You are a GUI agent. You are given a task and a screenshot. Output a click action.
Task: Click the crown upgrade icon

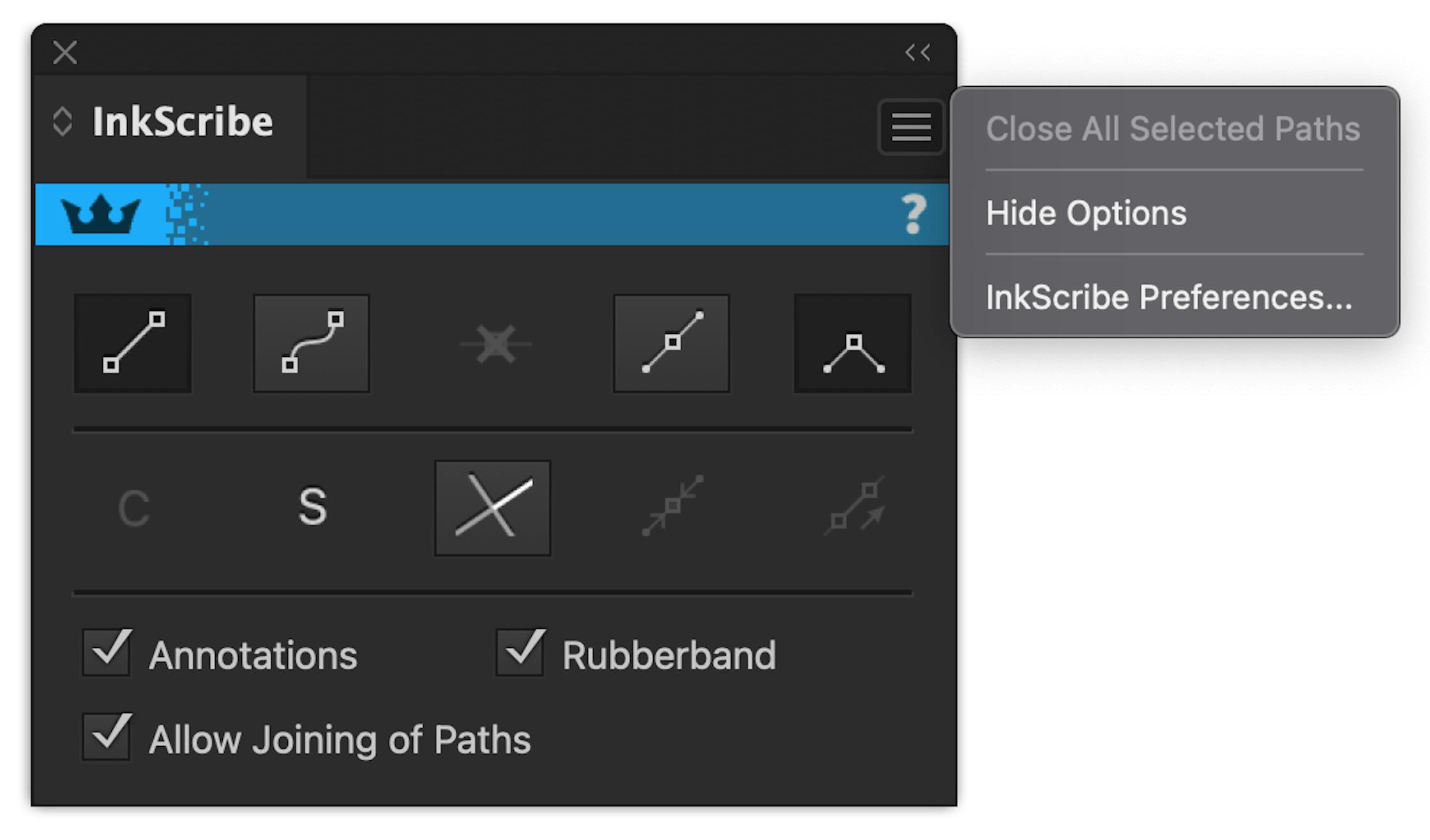[102, 213]
